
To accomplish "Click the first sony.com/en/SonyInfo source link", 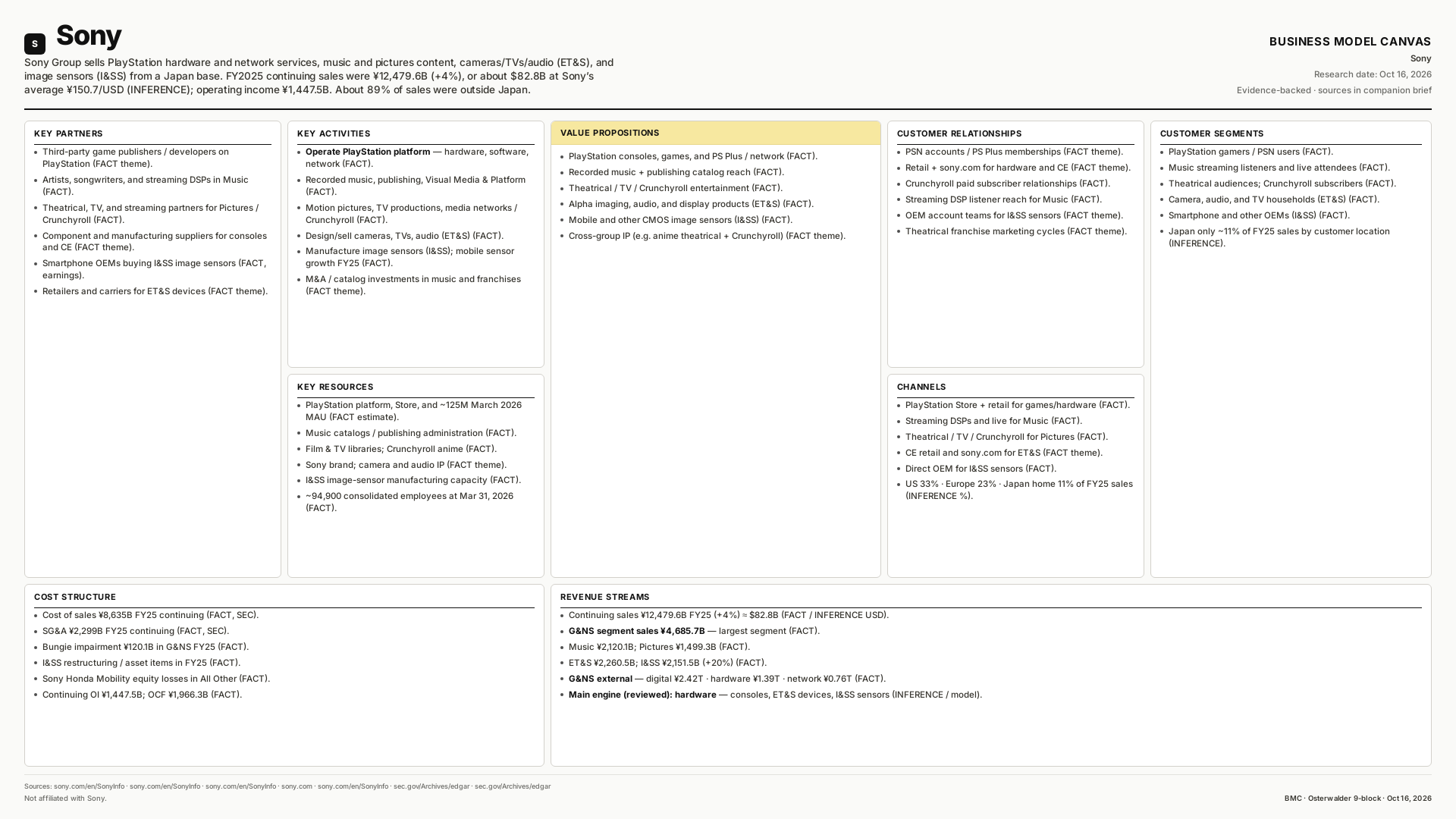I will [89, 786].
